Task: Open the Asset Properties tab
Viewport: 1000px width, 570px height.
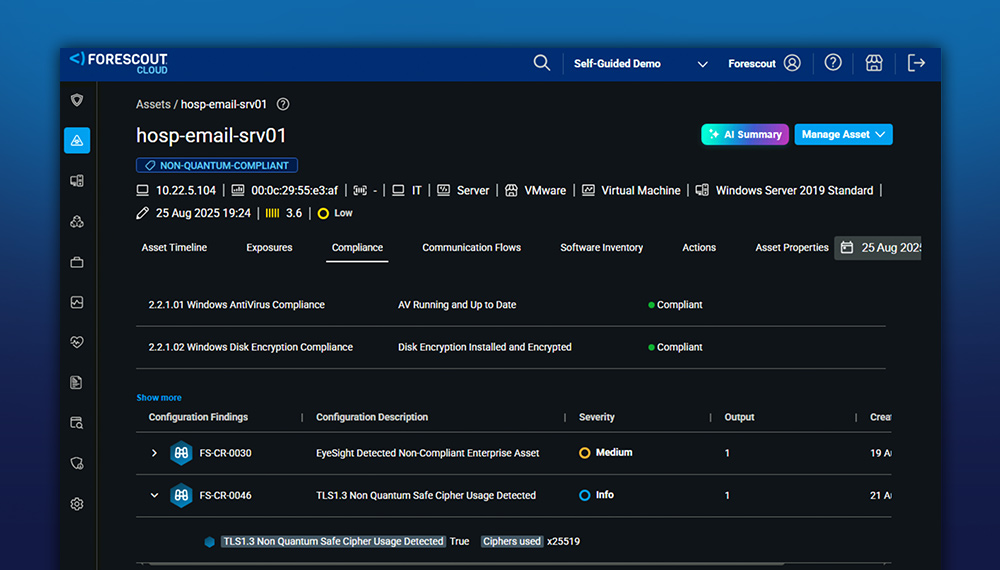Action: pos(791,247)
